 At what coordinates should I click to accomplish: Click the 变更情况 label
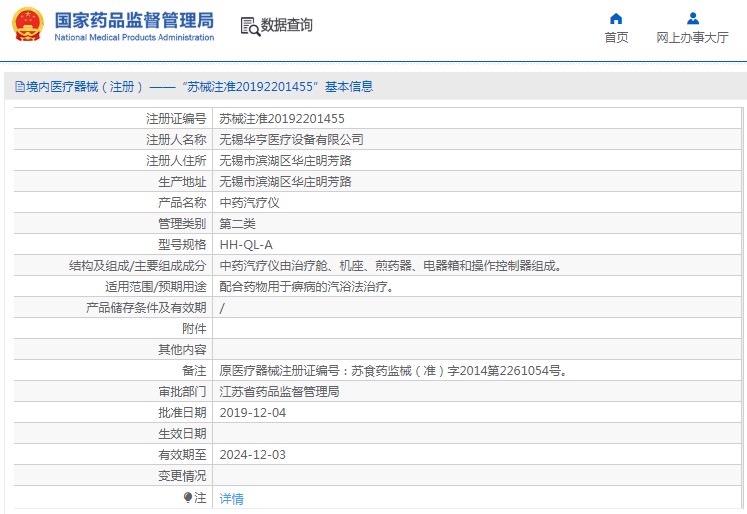[182, 475]
